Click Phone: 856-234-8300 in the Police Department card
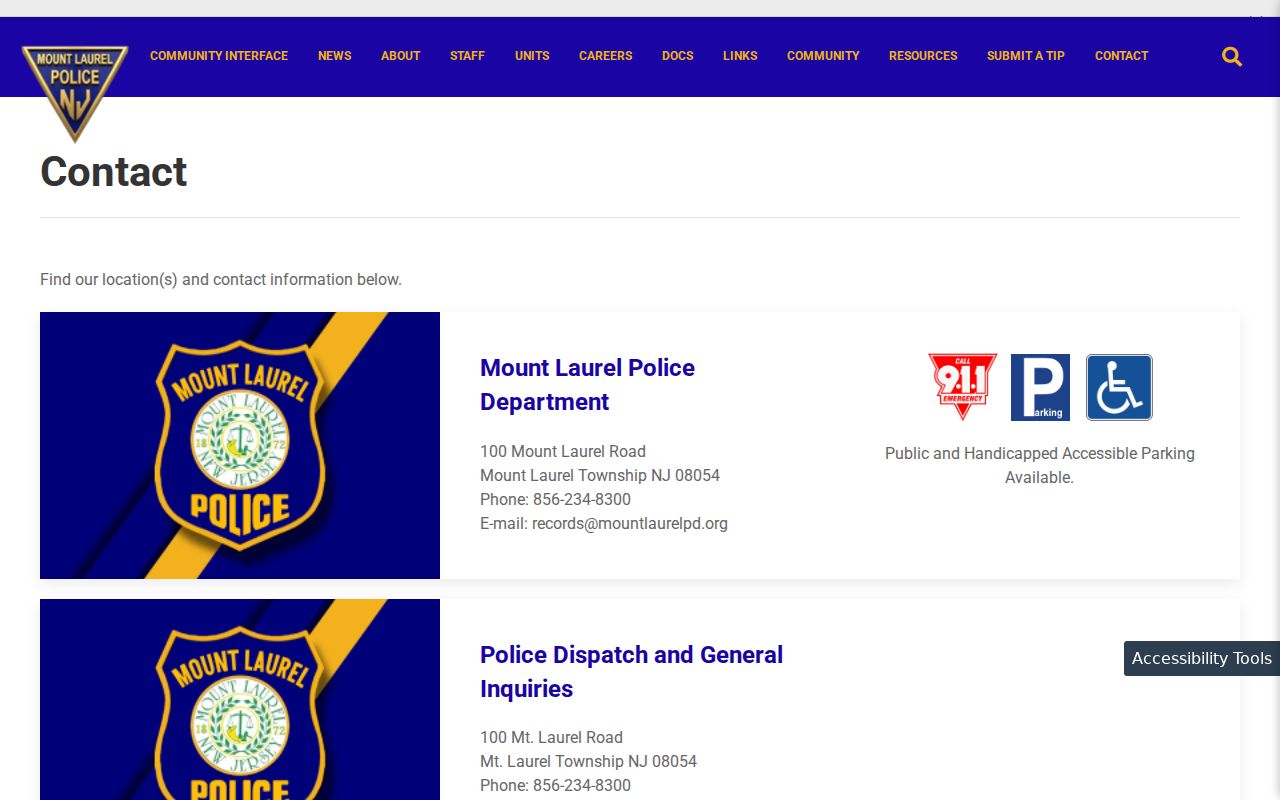Screen dimensions: 1280x800 tap(555, 499)
